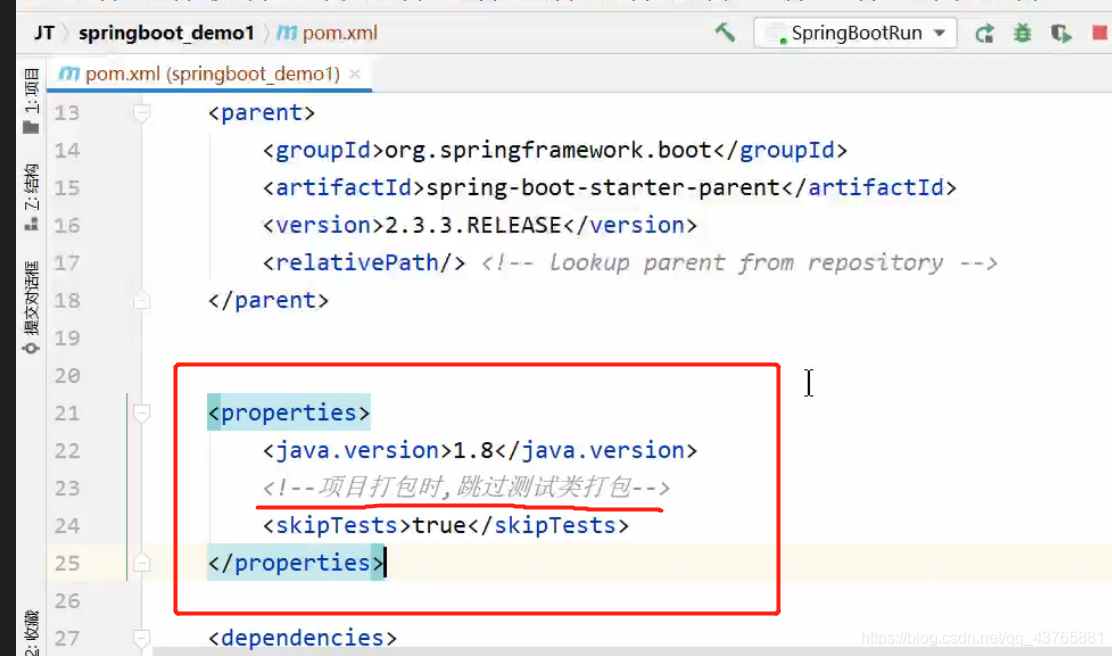The width and height of the screenshot is (1112, 656).
Task: Click Run with Coverage icon
Action: (x=1061, y=33)
